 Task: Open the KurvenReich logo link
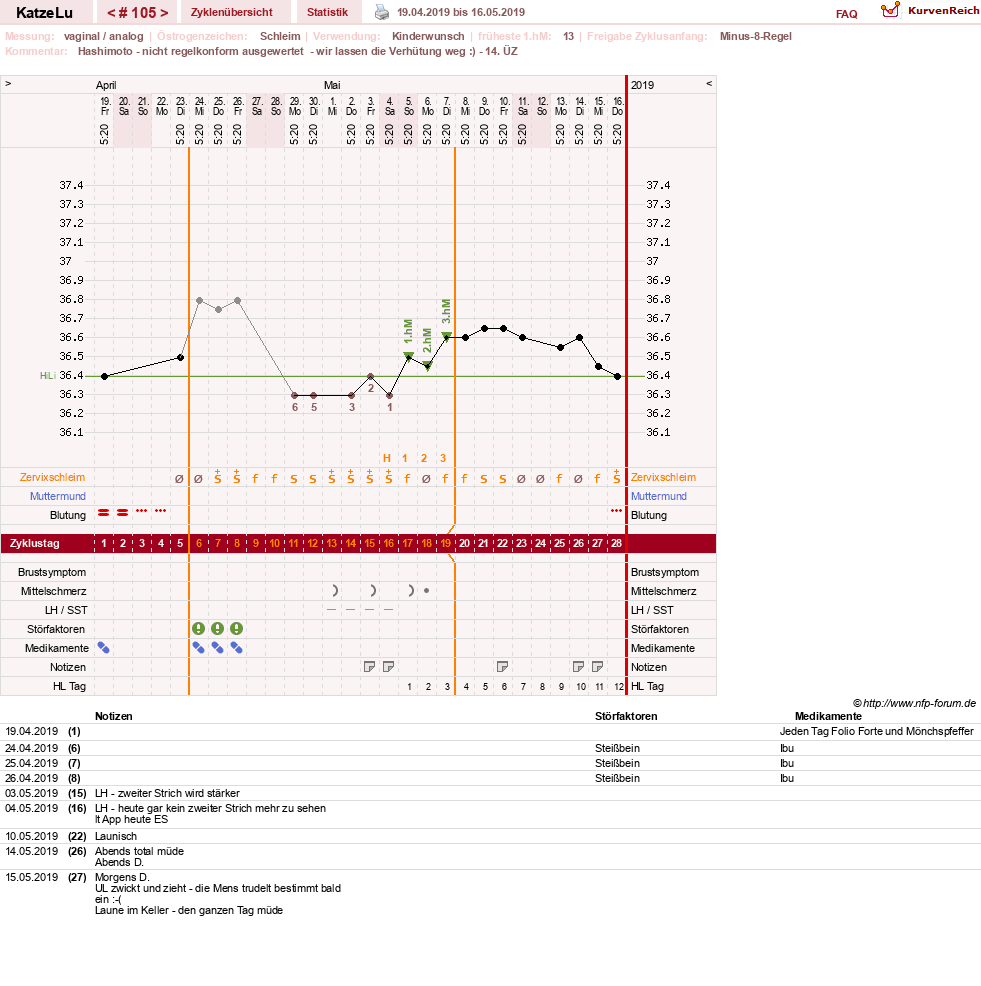(x=929, y=10)
